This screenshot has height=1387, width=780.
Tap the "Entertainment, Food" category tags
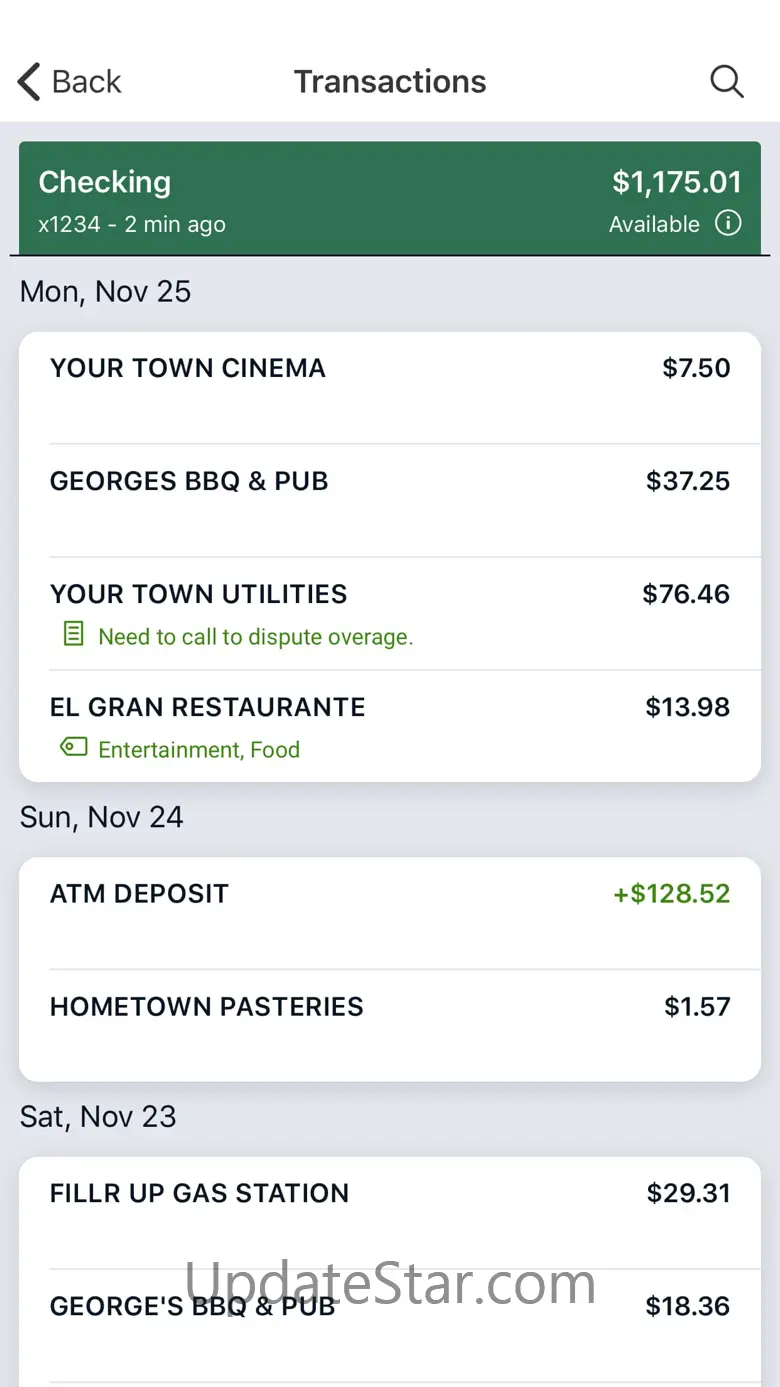[199, 750]
